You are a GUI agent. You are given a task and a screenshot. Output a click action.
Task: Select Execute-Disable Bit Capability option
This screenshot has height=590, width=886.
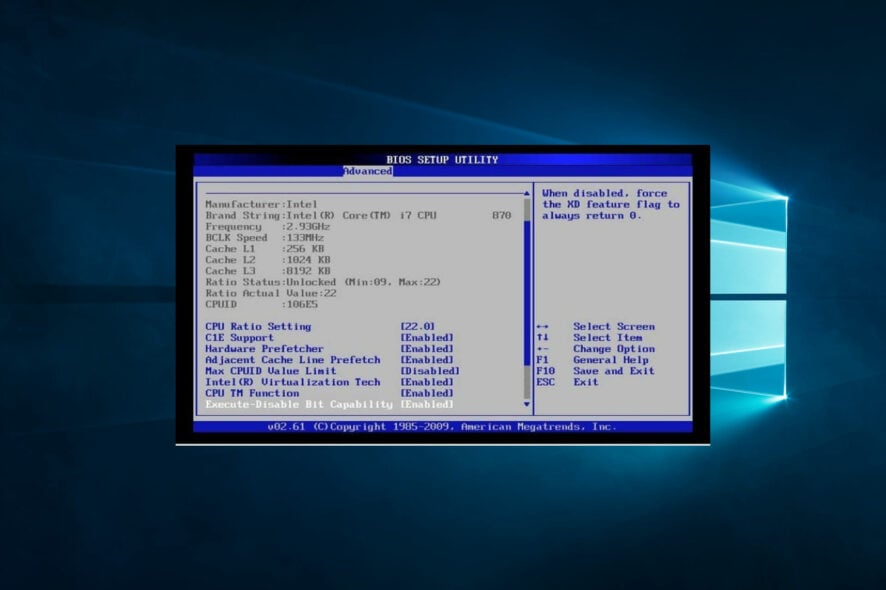(299, 405)
